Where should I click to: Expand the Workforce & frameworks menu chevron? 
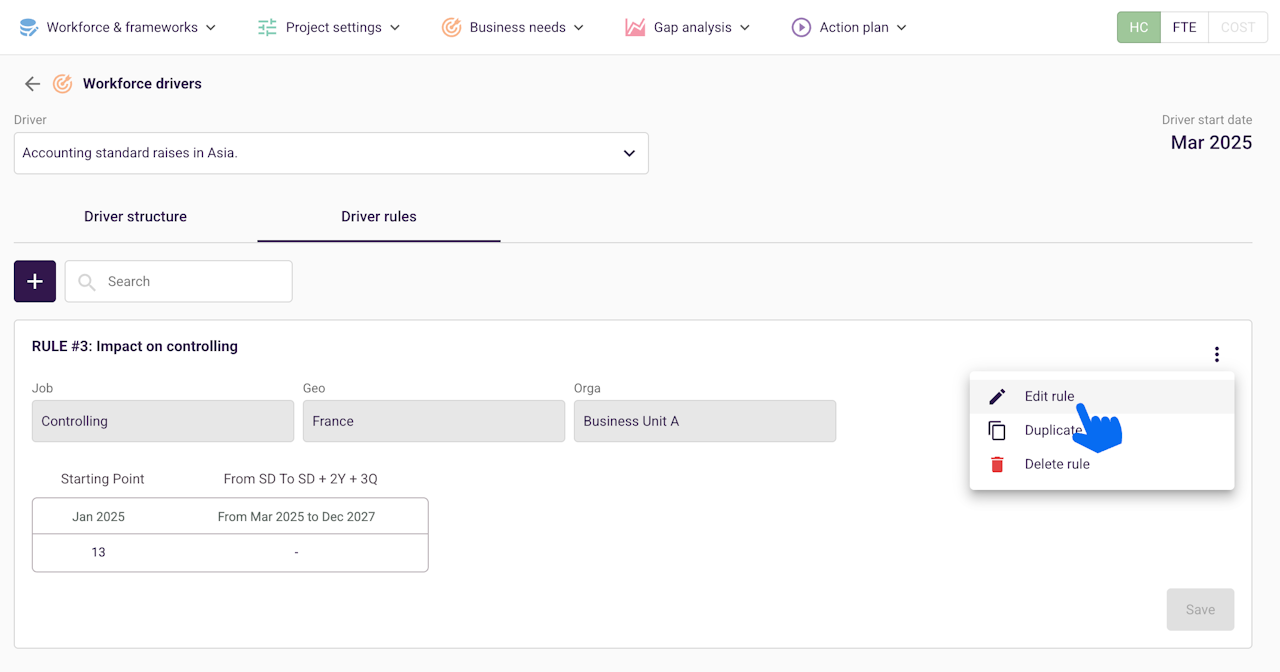point(211,28)
